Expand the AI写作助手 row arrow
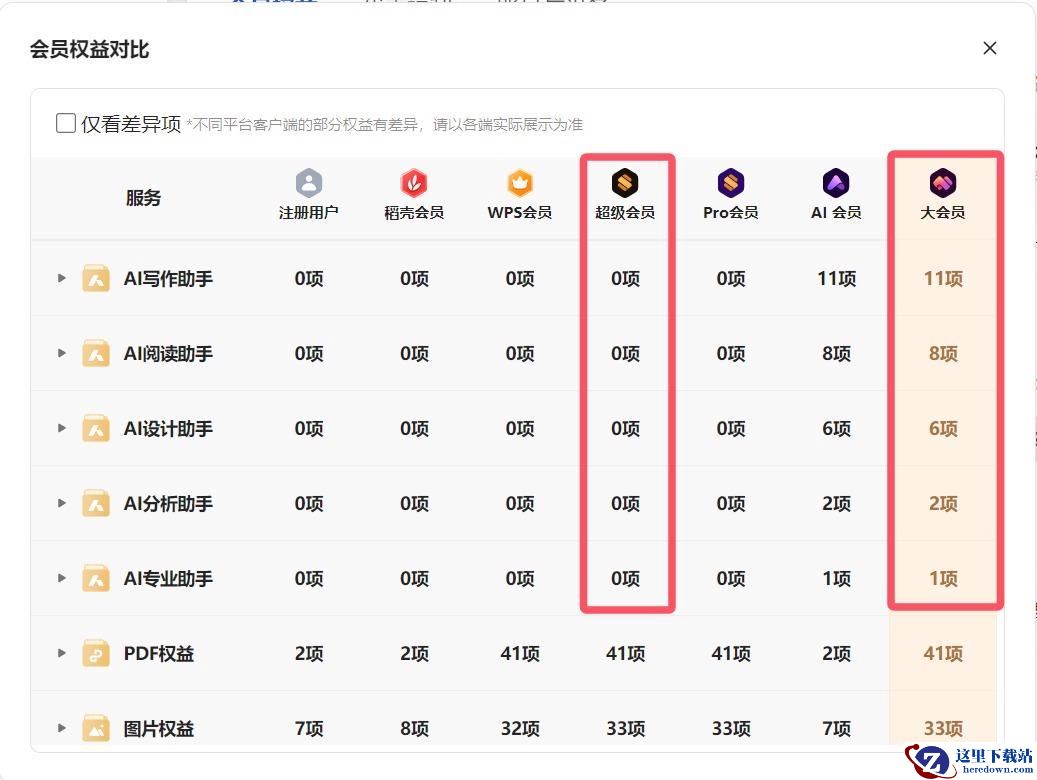Screen dimensions: 1037x780 coord(62,278)
